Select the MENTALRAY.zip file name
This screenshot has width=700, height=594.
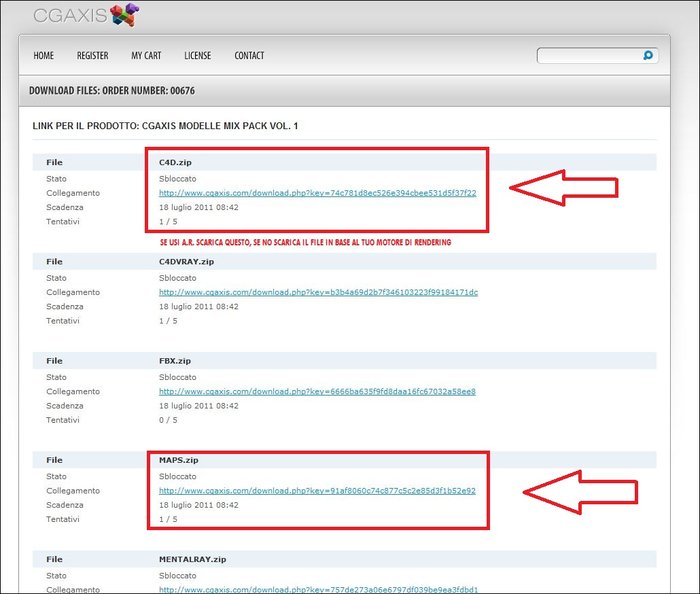(x=192, y=559)
